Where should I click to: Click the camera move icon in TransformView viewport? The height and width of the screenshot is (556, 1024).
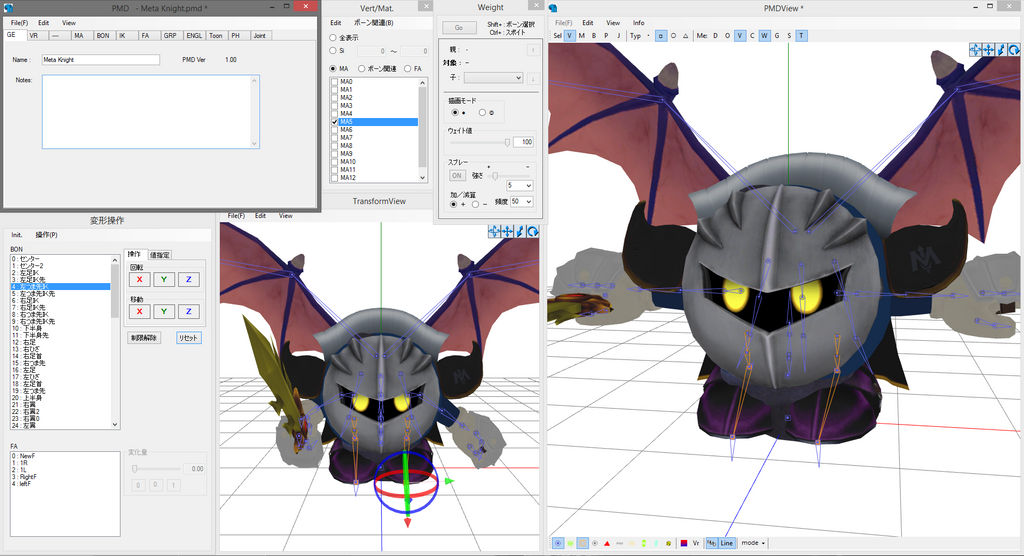pyautogui.click(x=494, y=231)
